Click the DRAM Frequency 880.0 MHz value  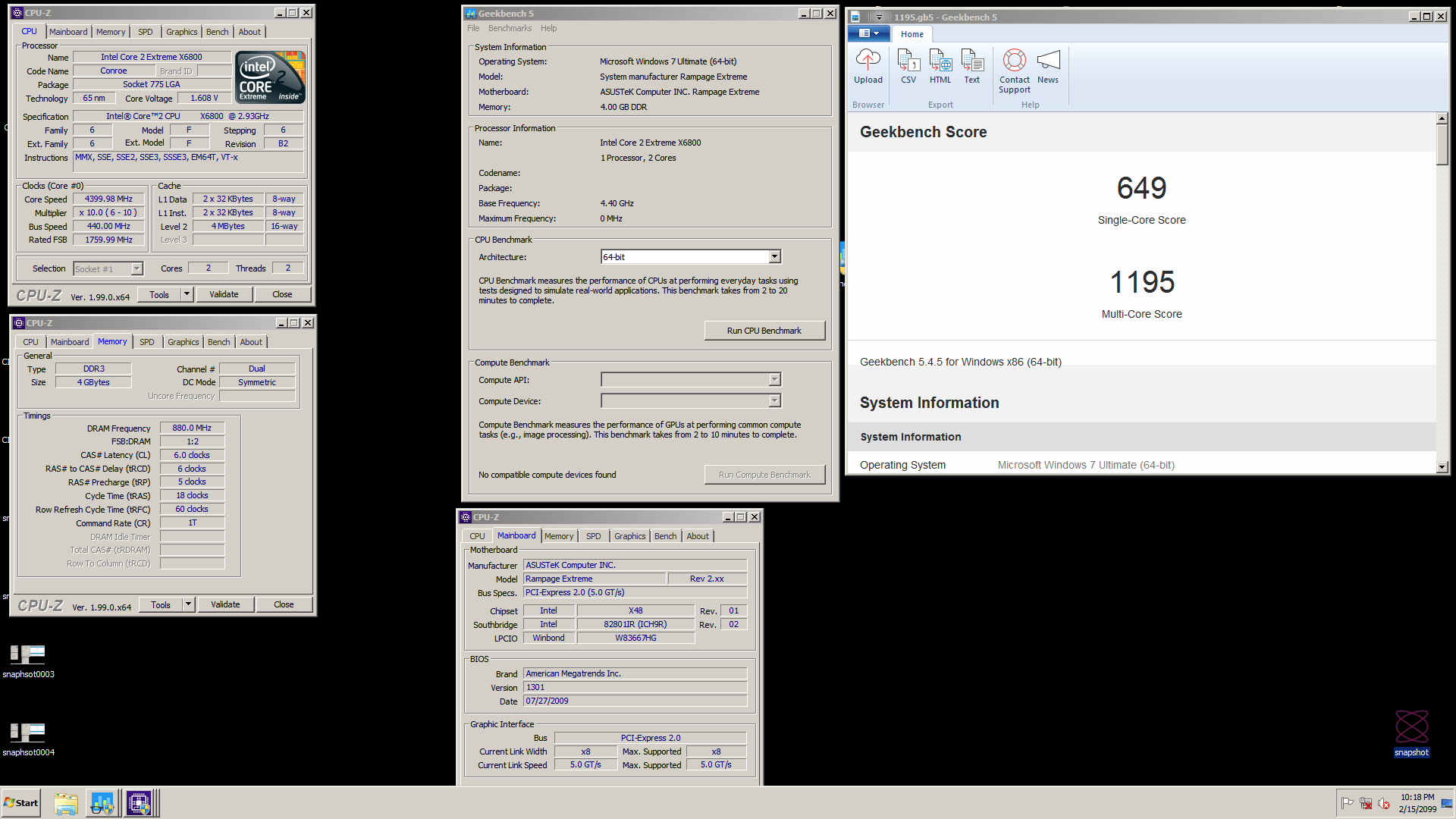pyautogui.click(x=192, y=428)
